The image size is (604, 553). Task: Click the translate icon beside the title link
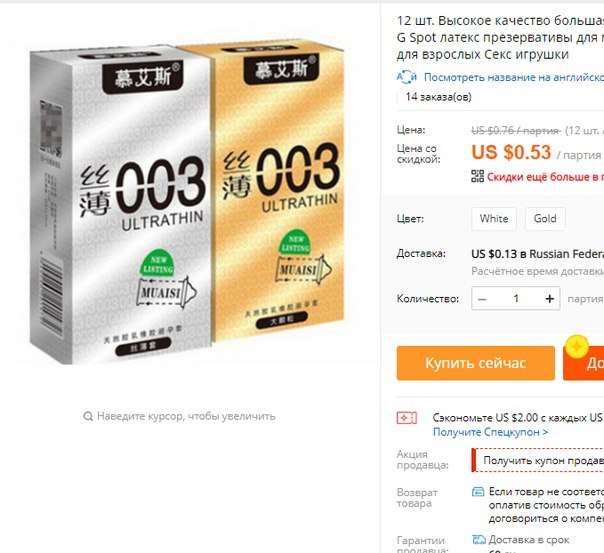pyautogui.click(x=407, y=77)
